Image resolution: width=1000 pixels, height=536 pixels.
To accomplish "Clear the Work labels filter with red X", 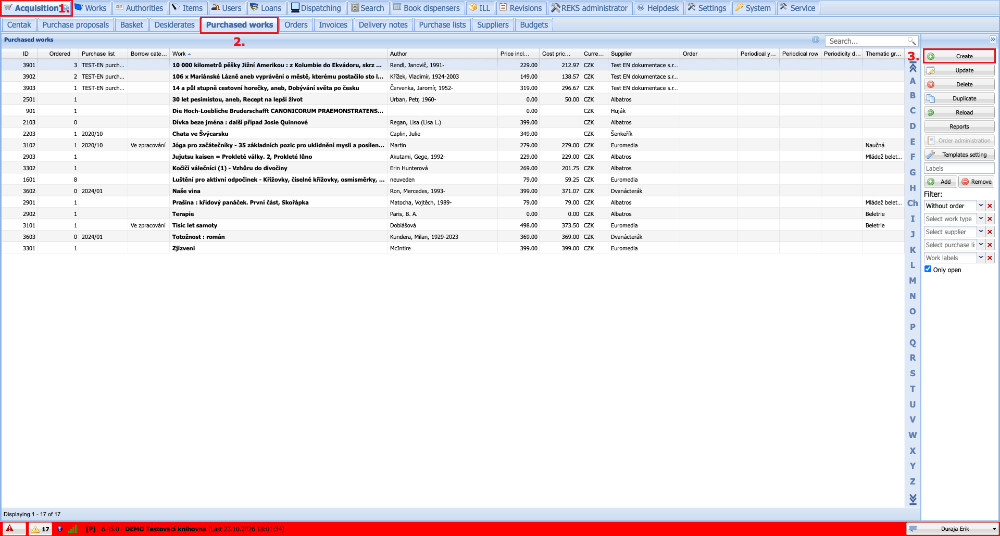I will click(990, 258).
